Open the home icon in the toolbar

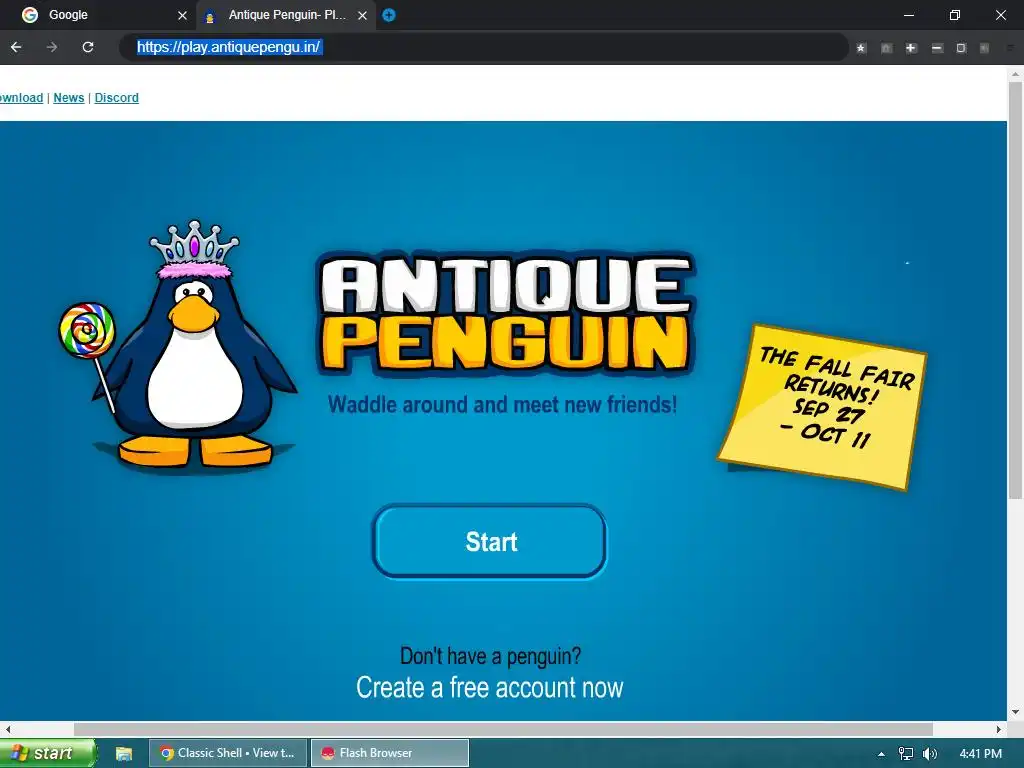pos(886,48)
